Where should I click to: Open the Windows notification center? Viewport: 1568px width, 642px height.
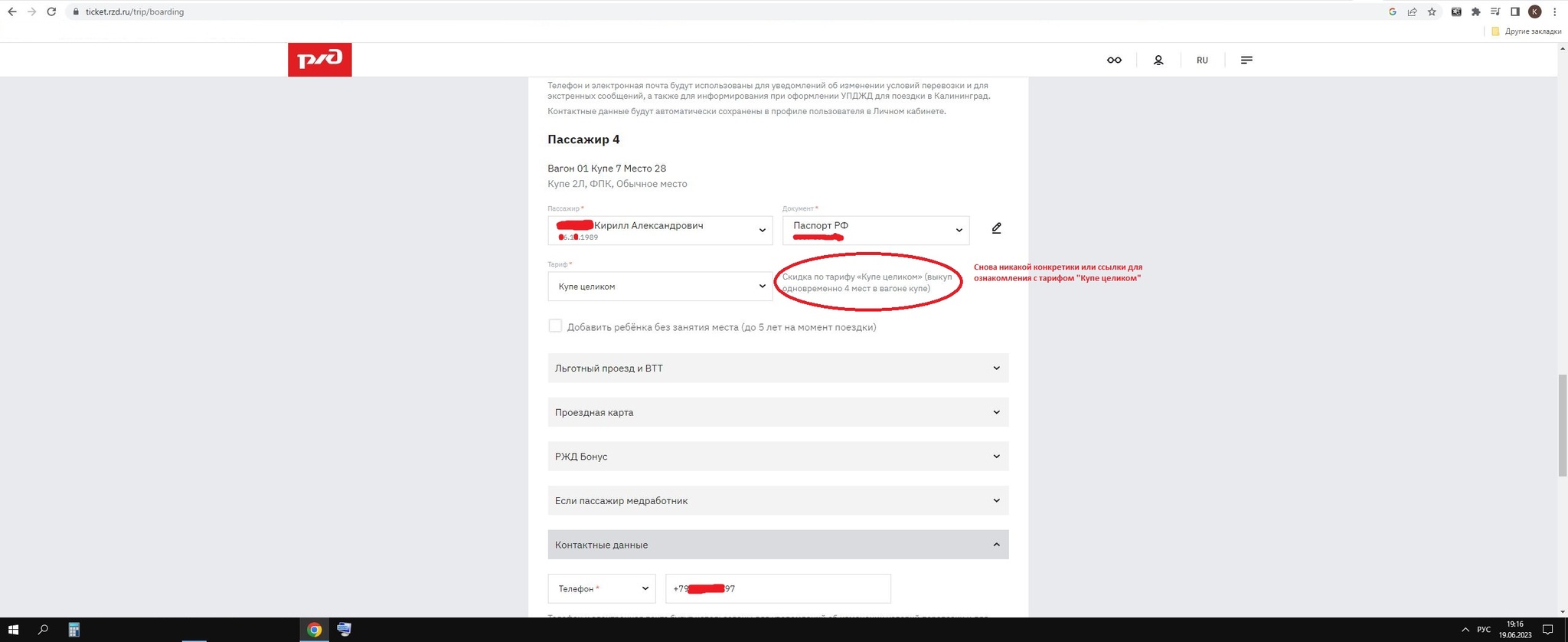click(1547, 630)
